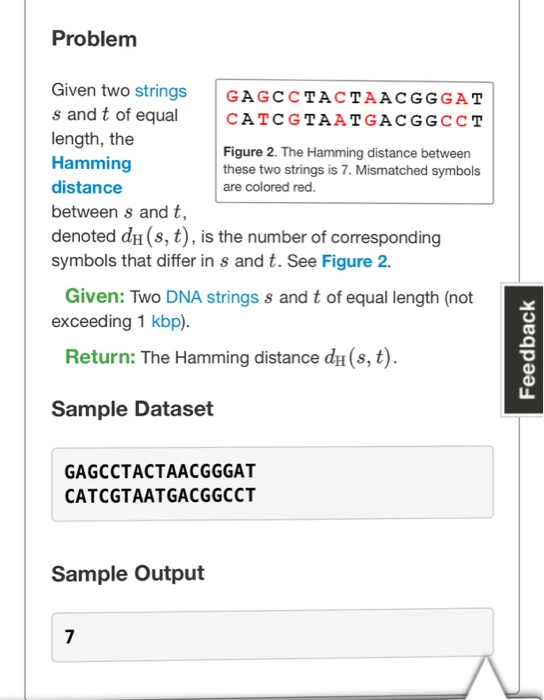
Task: Open the "kbp" definition link
Action: (x=166, y=321)
